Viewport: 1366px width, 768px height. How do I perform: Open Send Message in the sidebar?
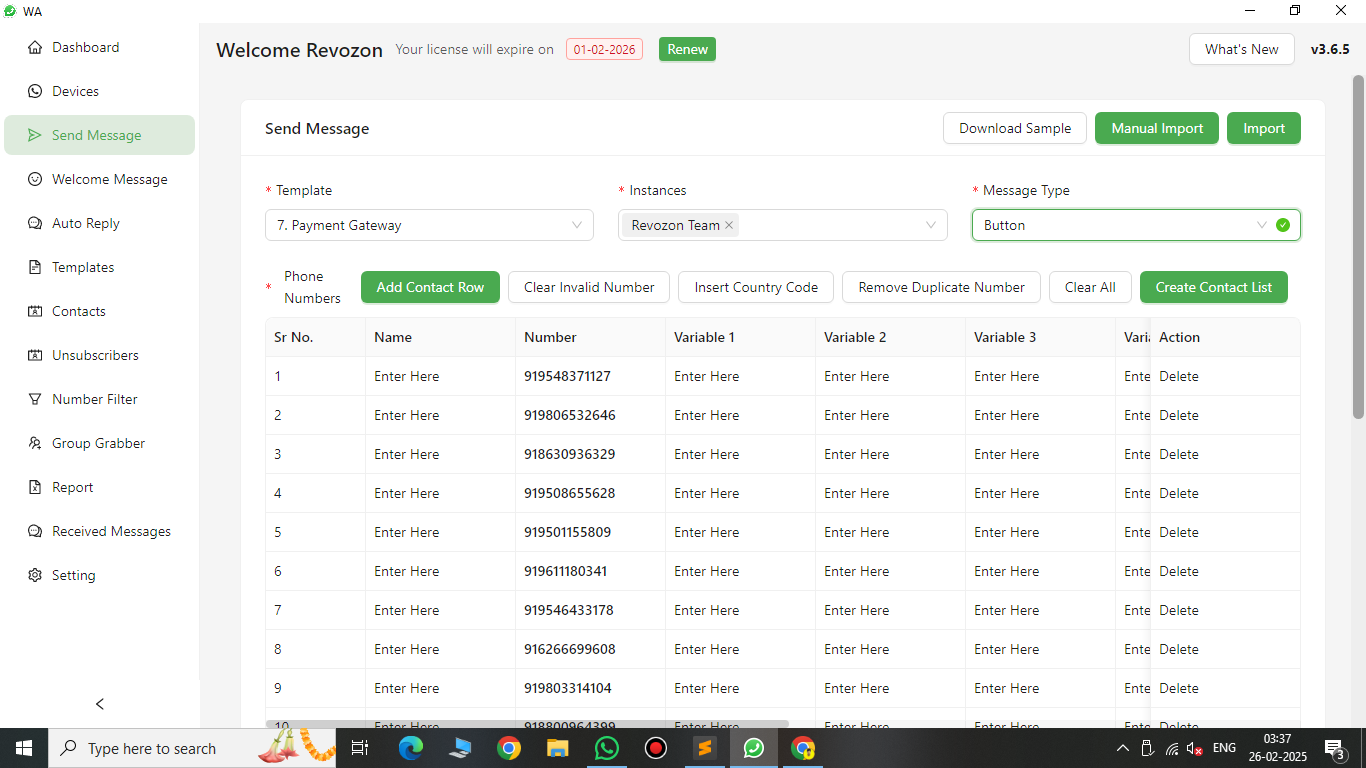[99, 135]
